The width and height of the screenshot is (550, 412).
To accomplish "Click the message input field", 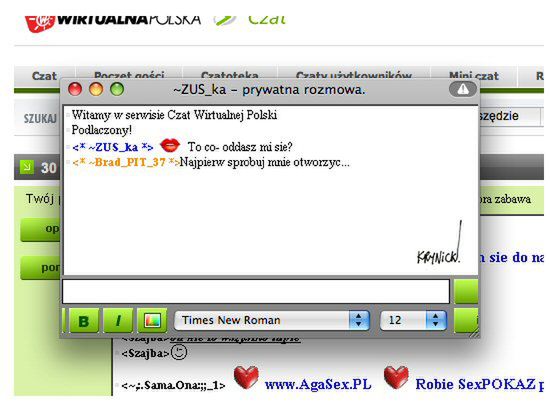I will click(x=256, y=291).
